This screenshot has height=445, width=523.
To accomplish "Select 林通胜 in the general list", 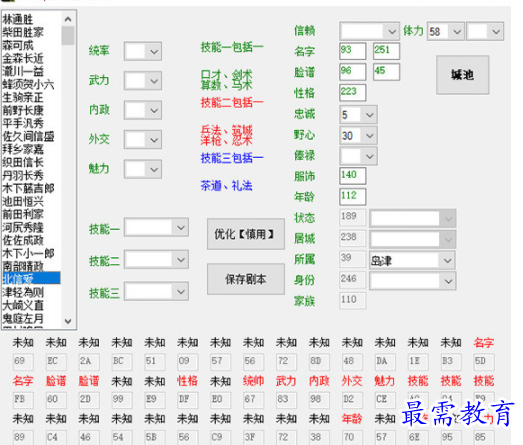I will [18, 19].
